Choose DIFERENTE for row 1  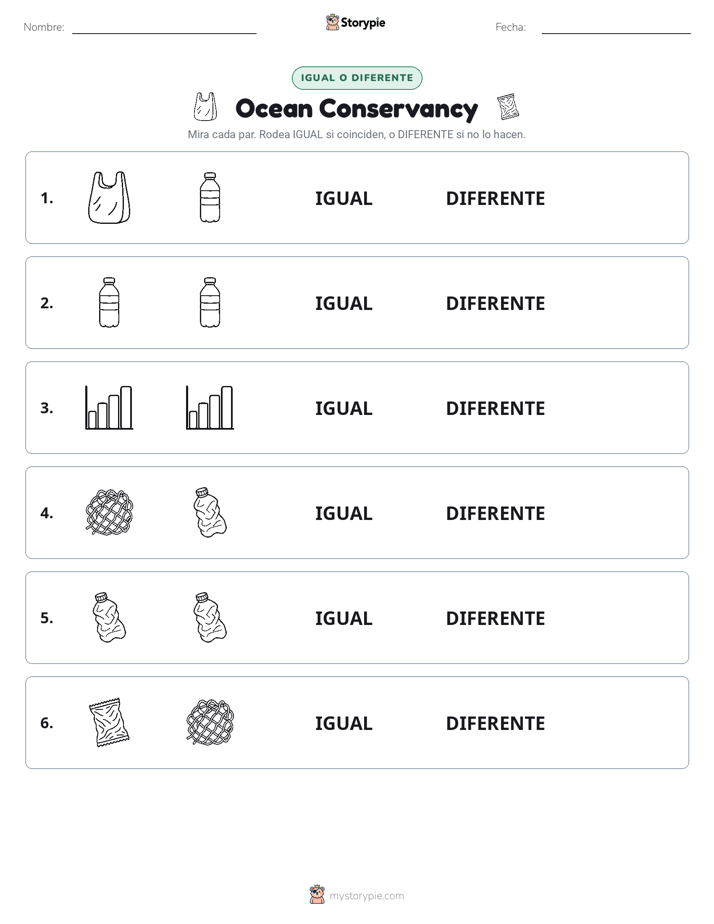coord(495,199)
